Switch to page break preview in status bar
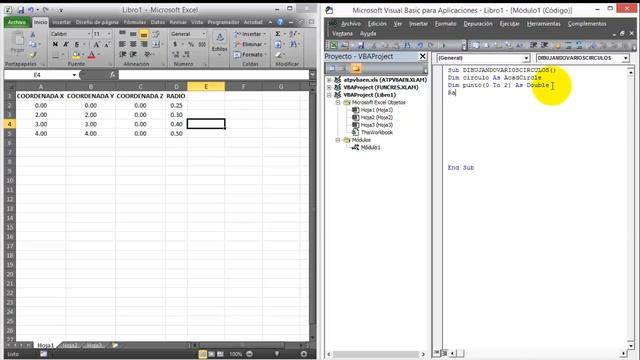Image resolution: width=640 pixels, height=360 pixels. pos(220,354)
